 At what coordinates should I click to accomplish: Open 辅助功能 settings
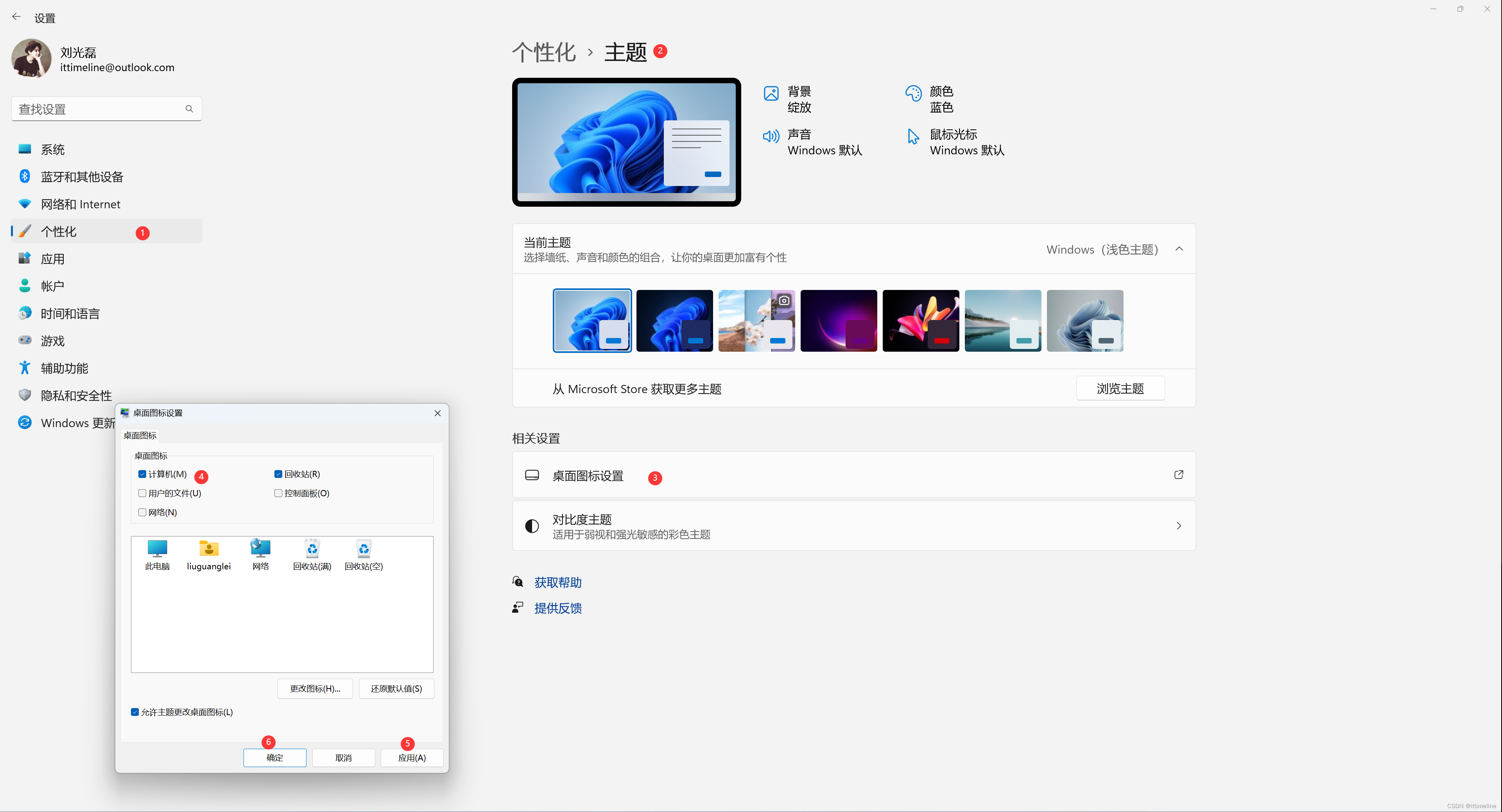(x=107, y=368)
